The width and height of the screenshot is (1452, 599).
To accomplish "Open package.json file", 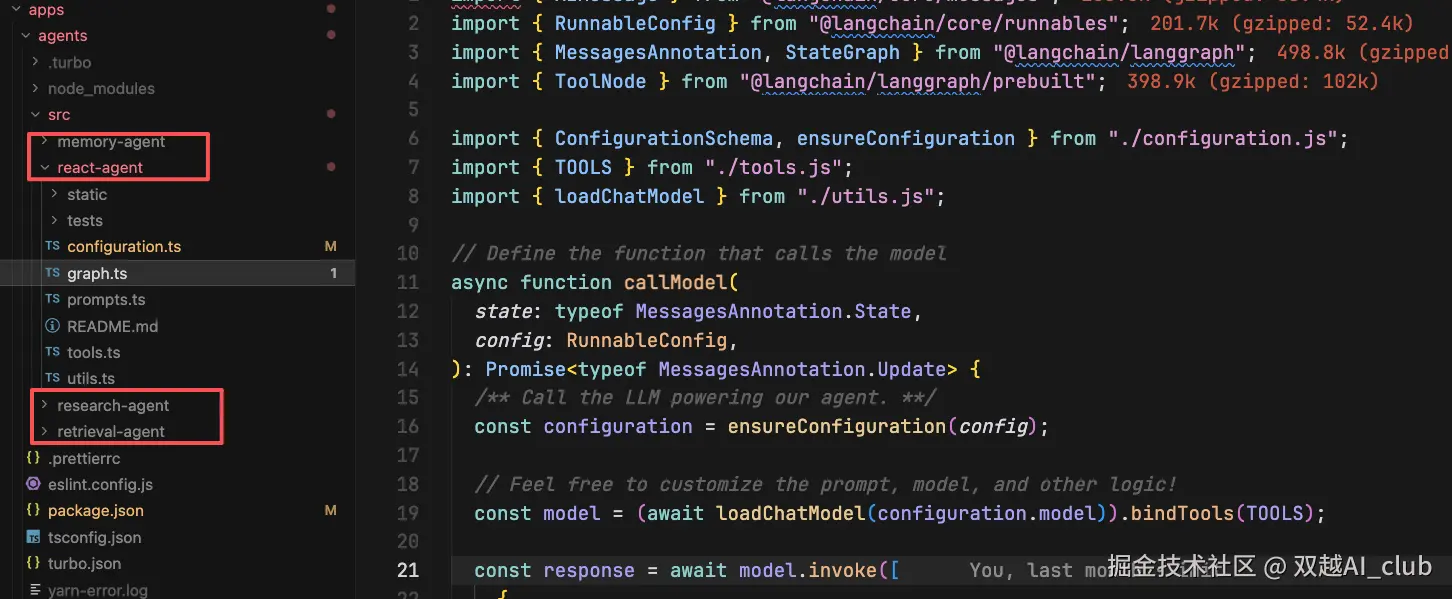I will 96,510.
